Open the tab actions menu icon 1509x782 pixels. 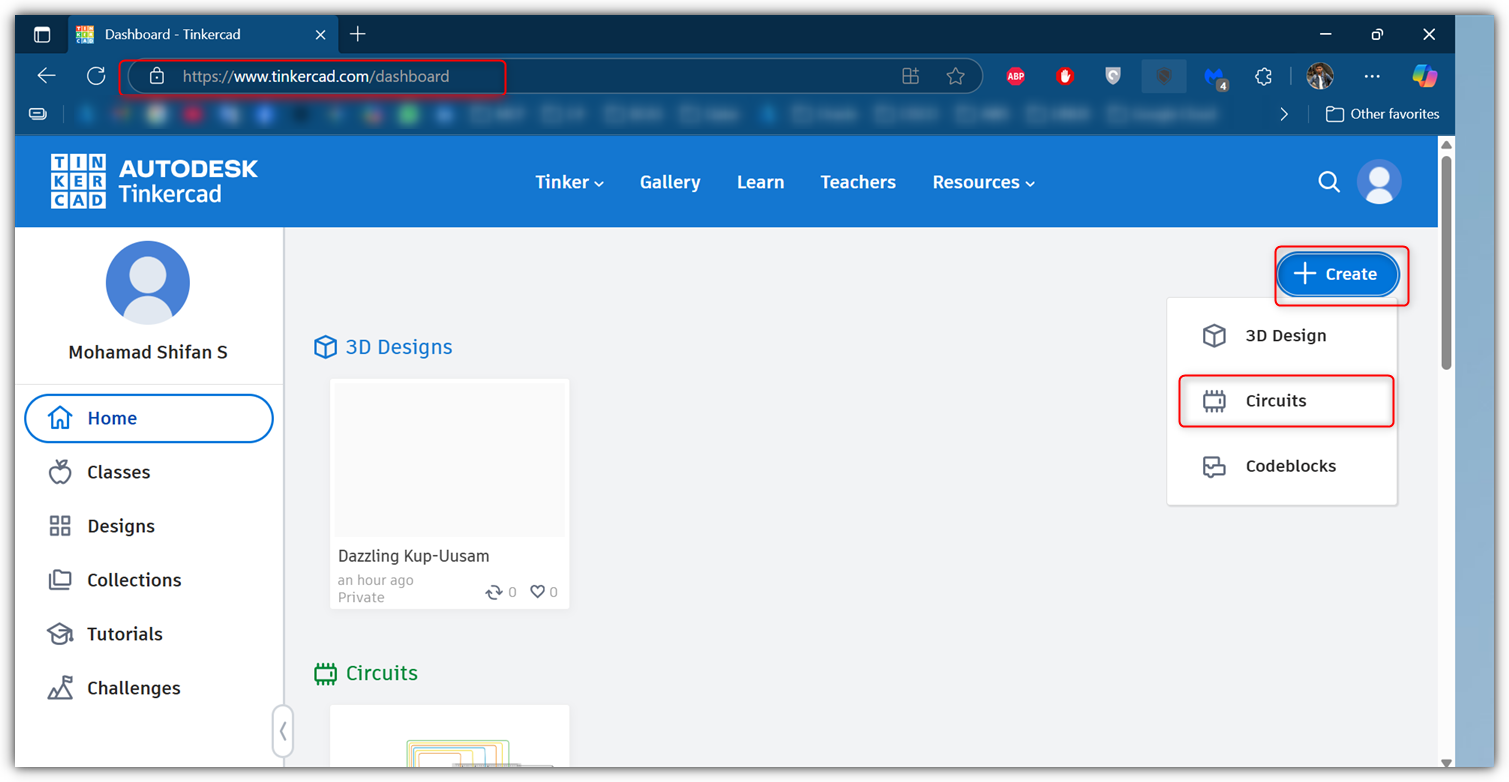42,34
